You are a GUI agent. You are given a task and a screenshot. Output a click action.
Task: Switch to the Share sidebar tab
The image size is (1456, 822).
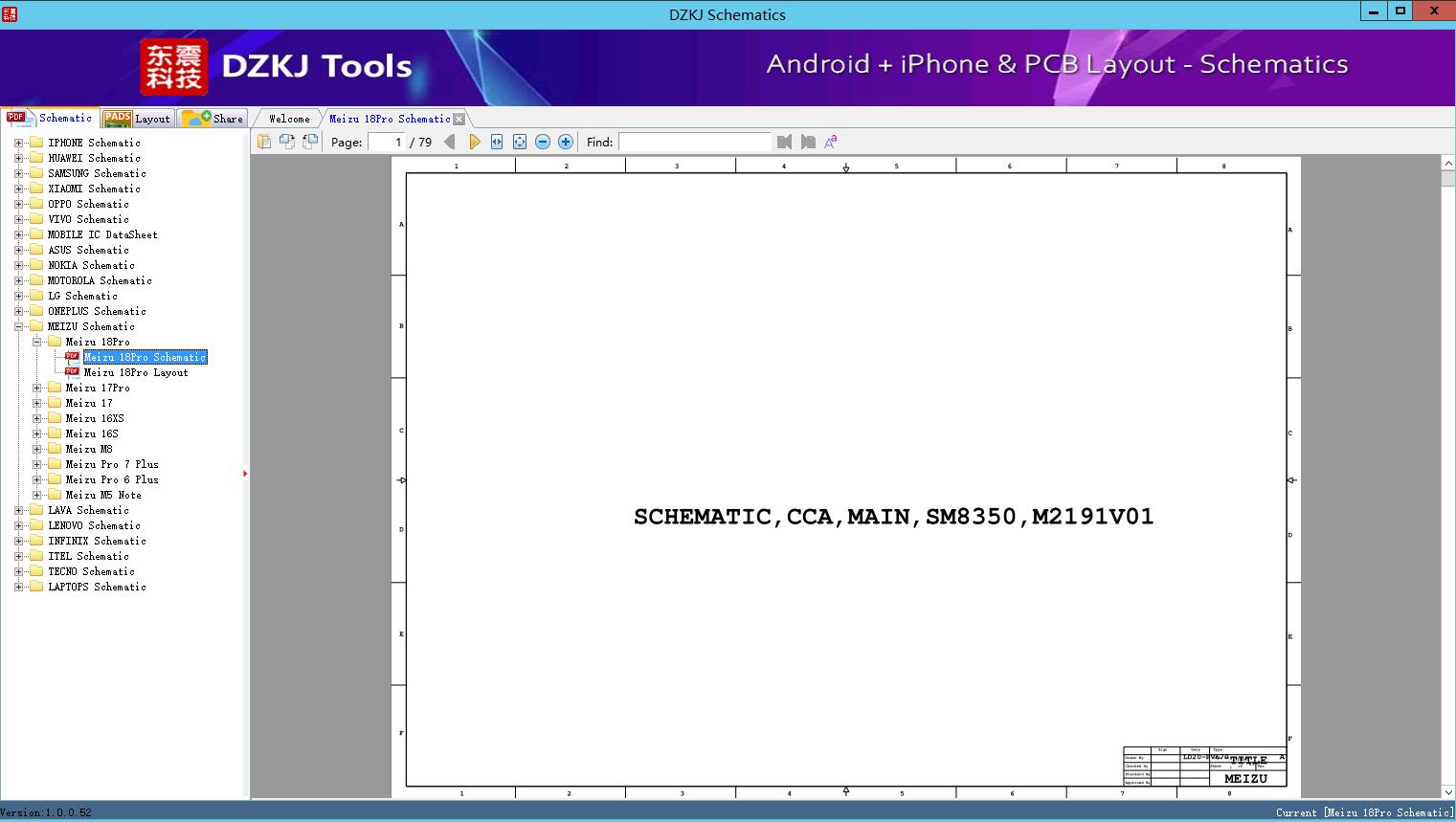click(x=213, y=119)
